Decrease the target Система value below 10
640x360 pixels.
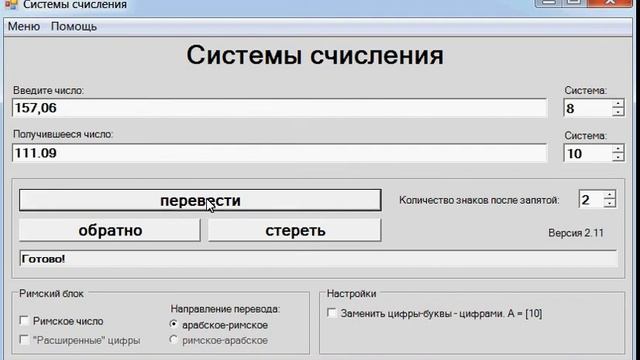coord(618,158)
